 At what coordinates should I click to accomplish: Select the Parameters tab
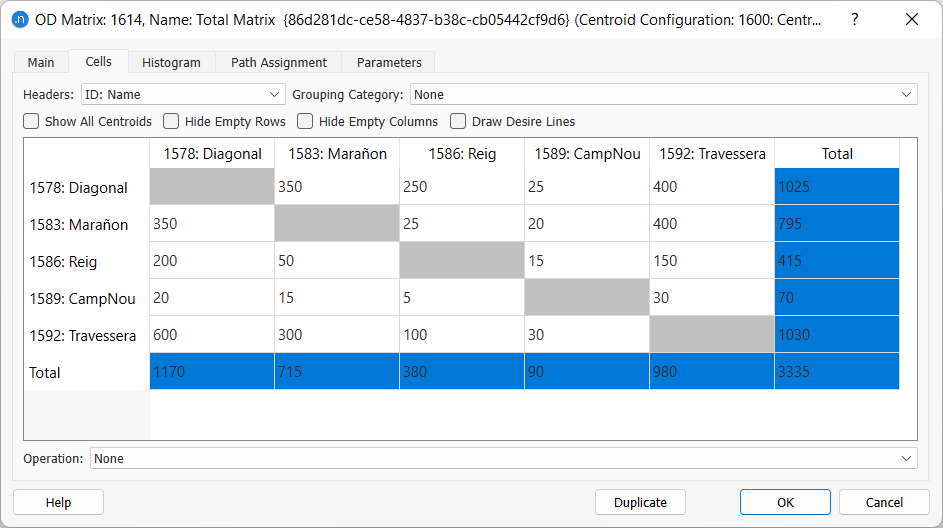pyautogui.click(x=389, y=62)
